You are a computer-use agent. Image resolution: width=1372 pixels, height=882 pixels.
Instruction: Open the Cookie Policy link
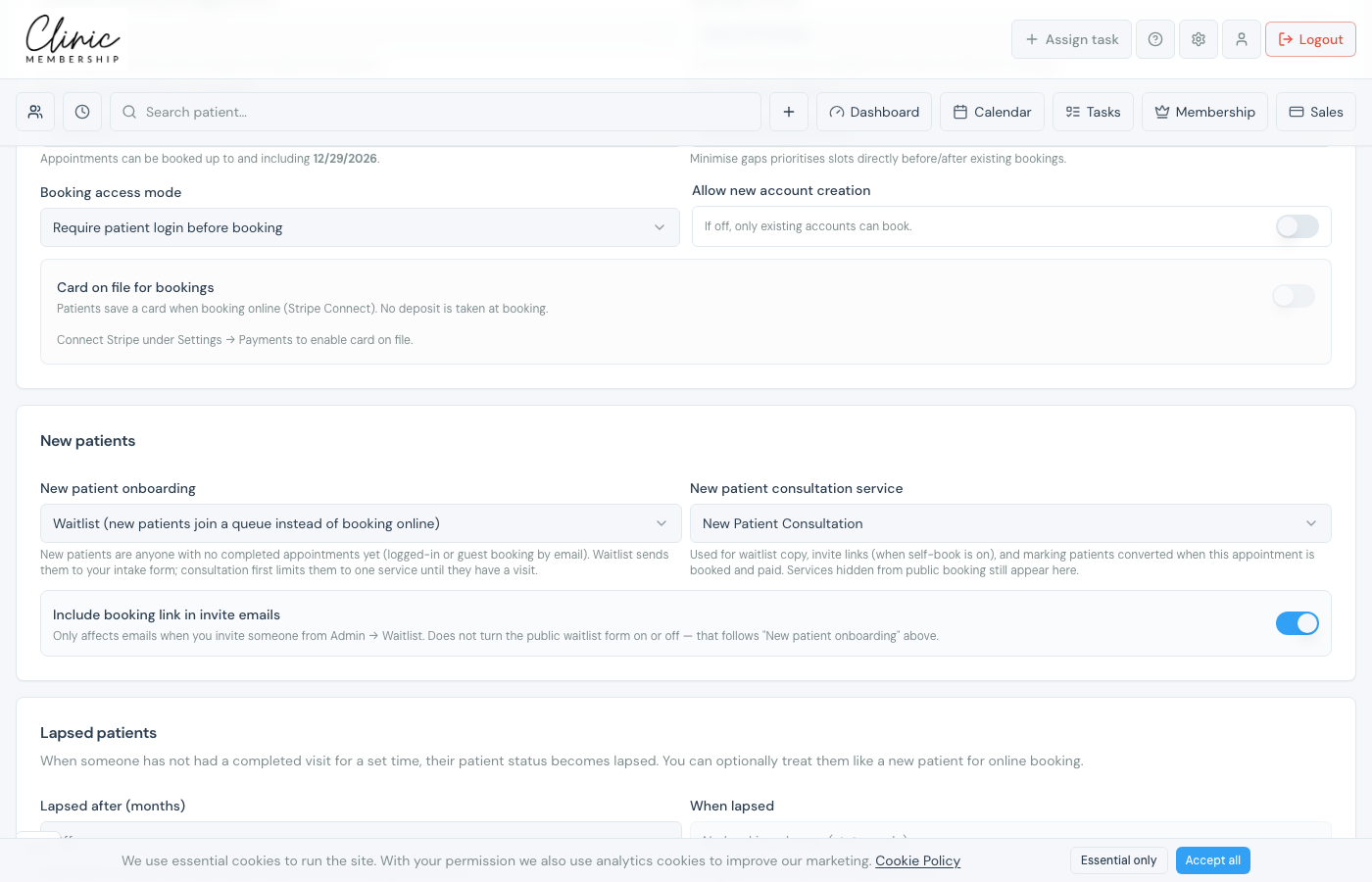point(917,860)
